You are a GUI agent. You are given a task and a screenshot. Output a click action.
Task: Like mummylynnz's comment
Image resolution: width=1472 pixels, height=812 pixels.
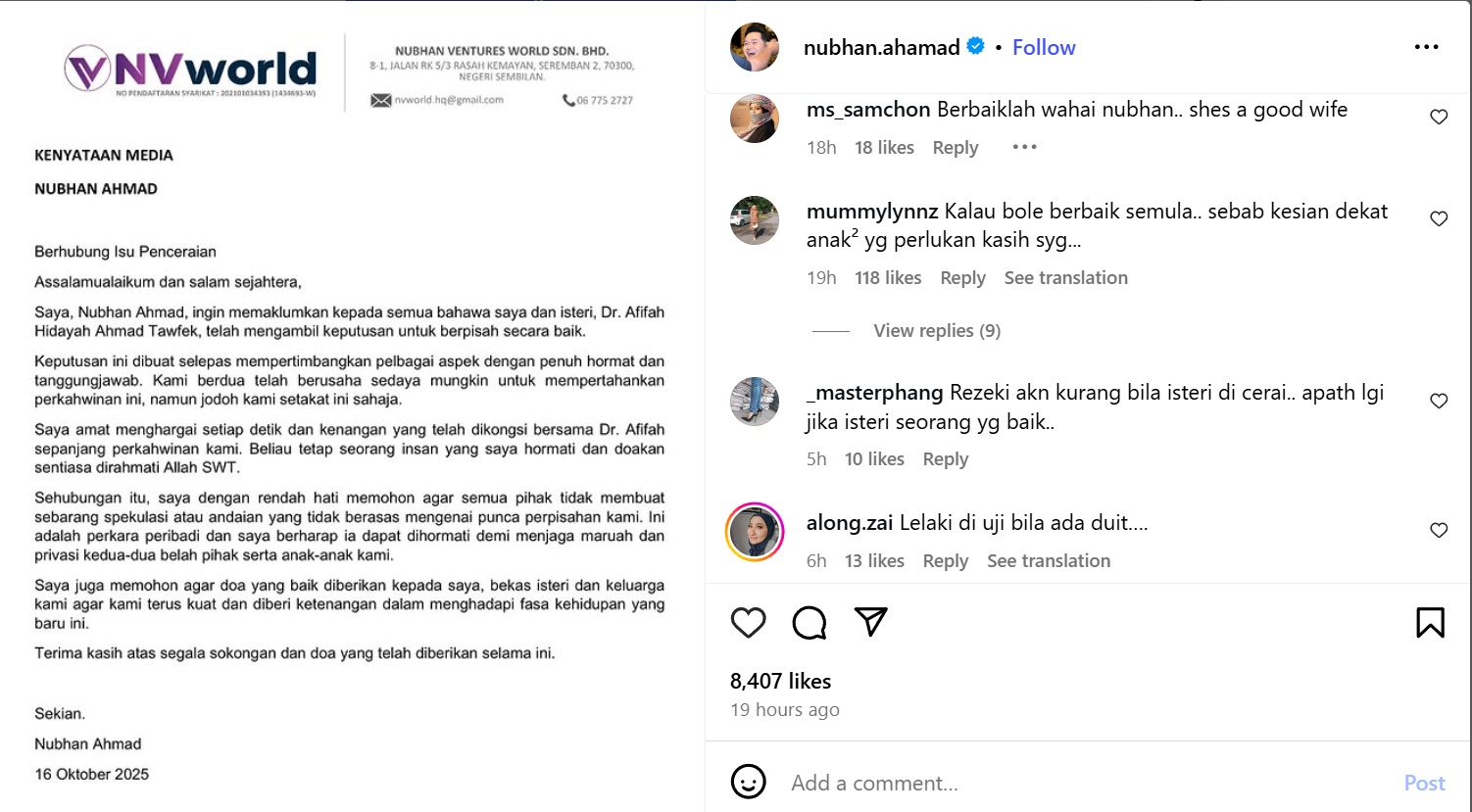(x=1439, y=219)
